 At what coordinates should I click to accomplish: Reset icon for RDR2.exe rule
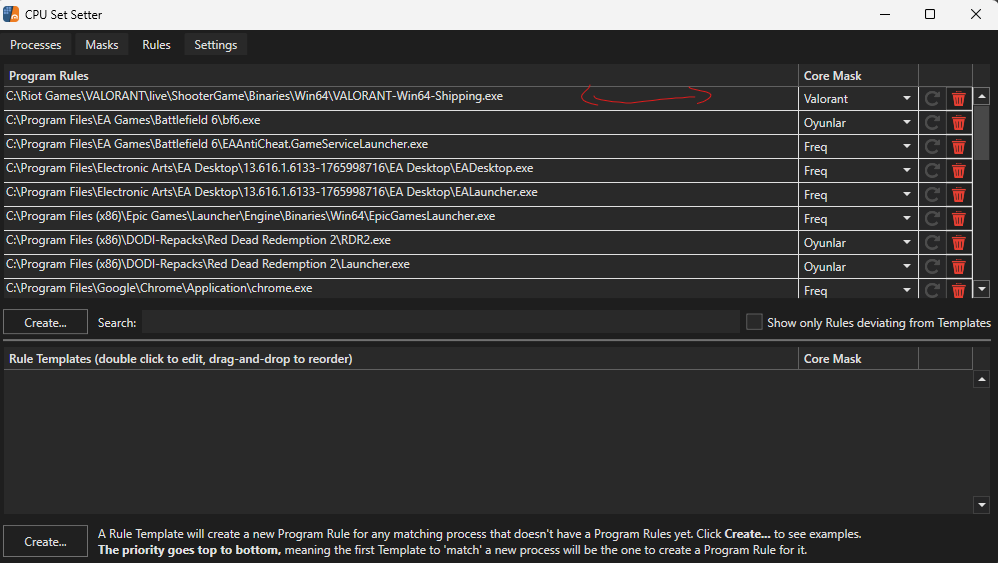(x=932, y=242)
